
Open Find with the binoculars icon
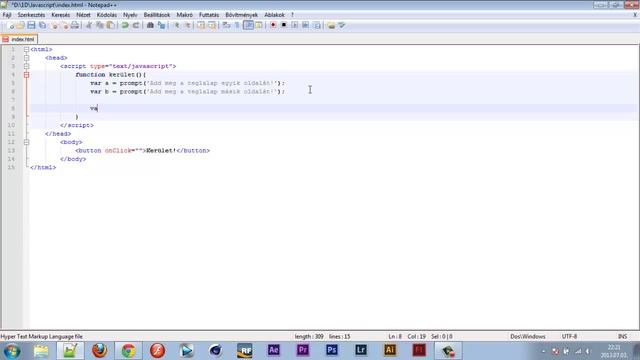pos(150,25)
